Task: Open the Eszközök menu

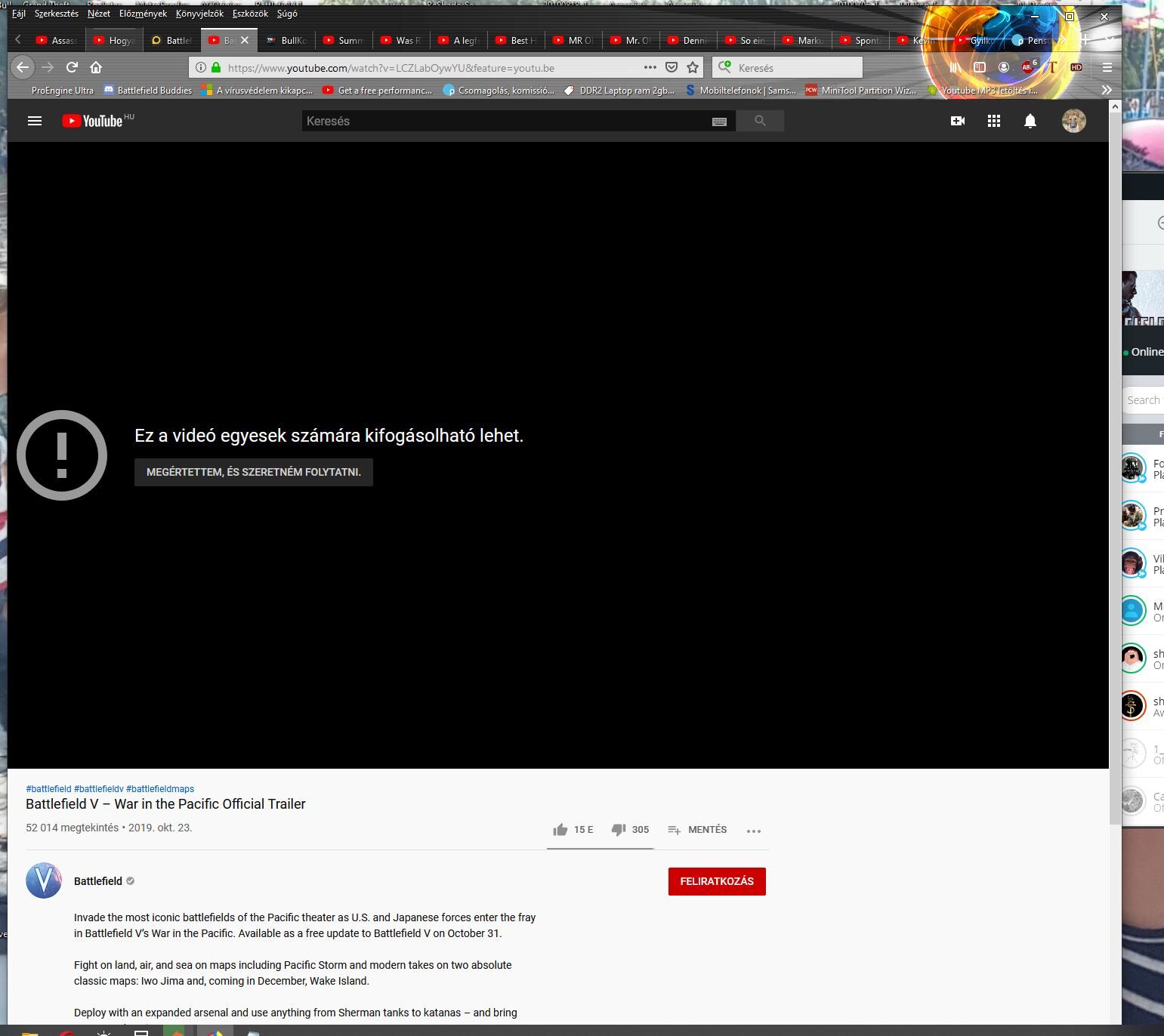Action: 250,14
